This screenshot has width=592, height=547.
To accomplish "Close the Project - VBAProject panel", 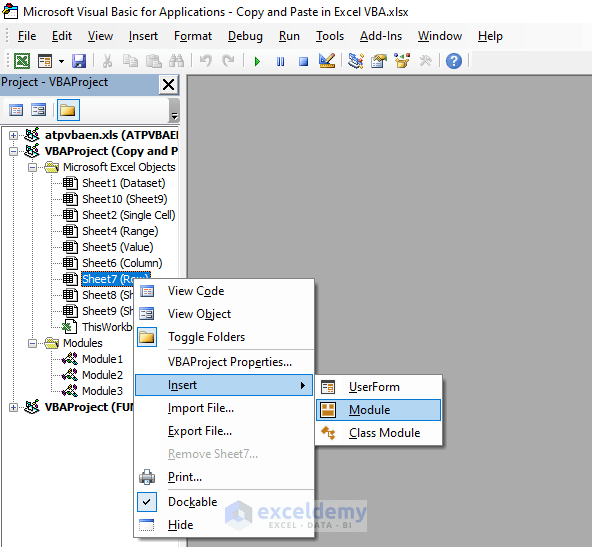I will tap(168, 85).
